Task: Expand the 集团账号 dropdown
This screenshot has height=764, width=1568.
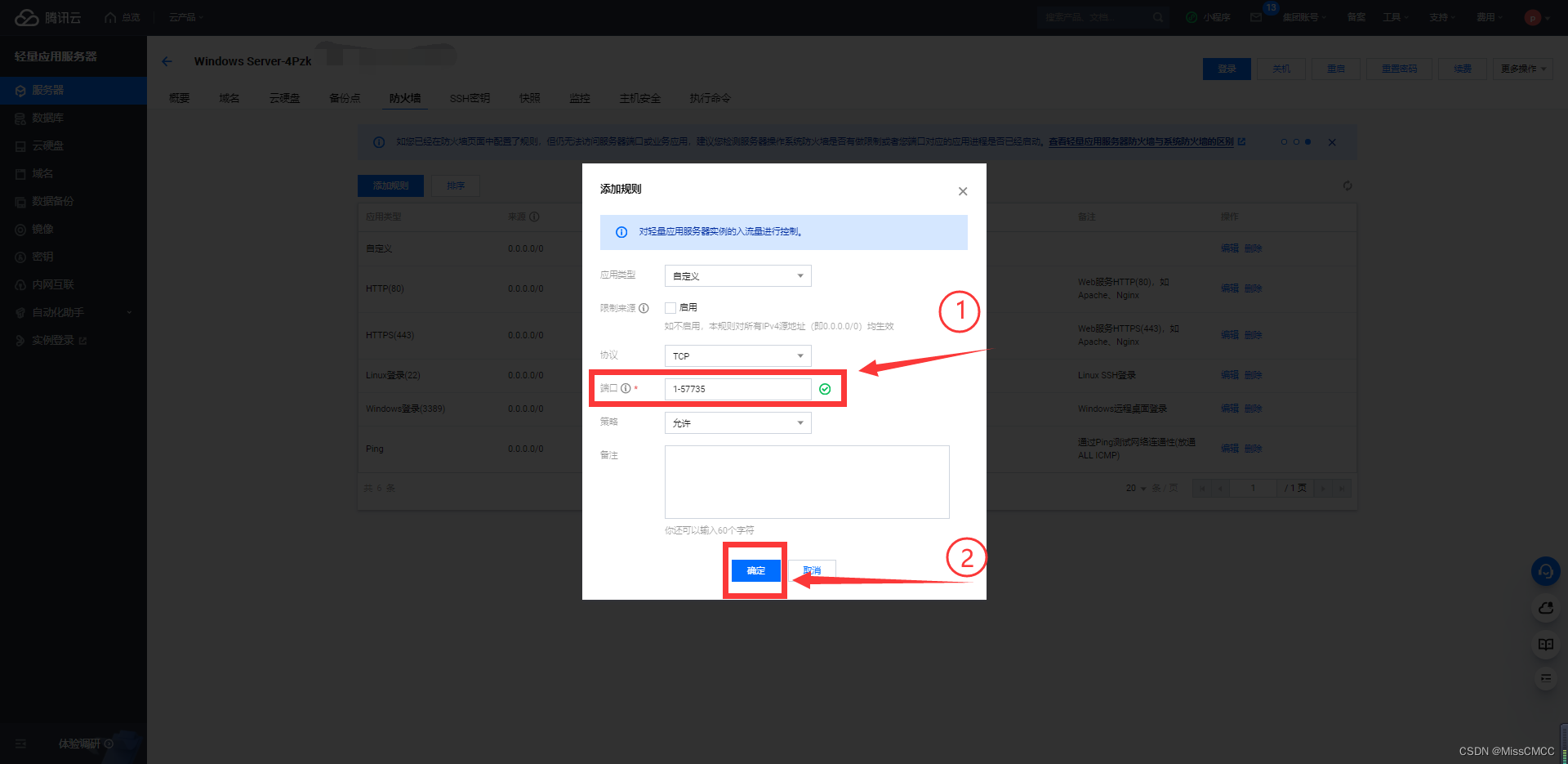Action: pyautogui.click(x=1304, y=17)
